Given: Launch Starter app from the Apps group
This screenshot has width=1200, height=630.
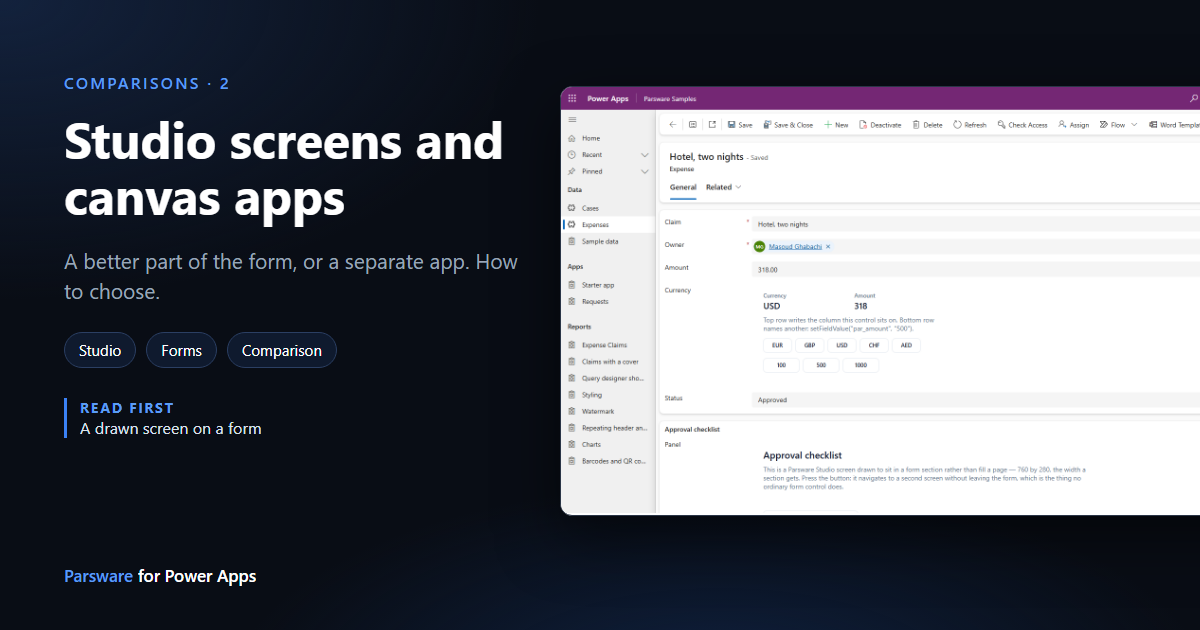Looking at the screenshot, I should point(607,285).
